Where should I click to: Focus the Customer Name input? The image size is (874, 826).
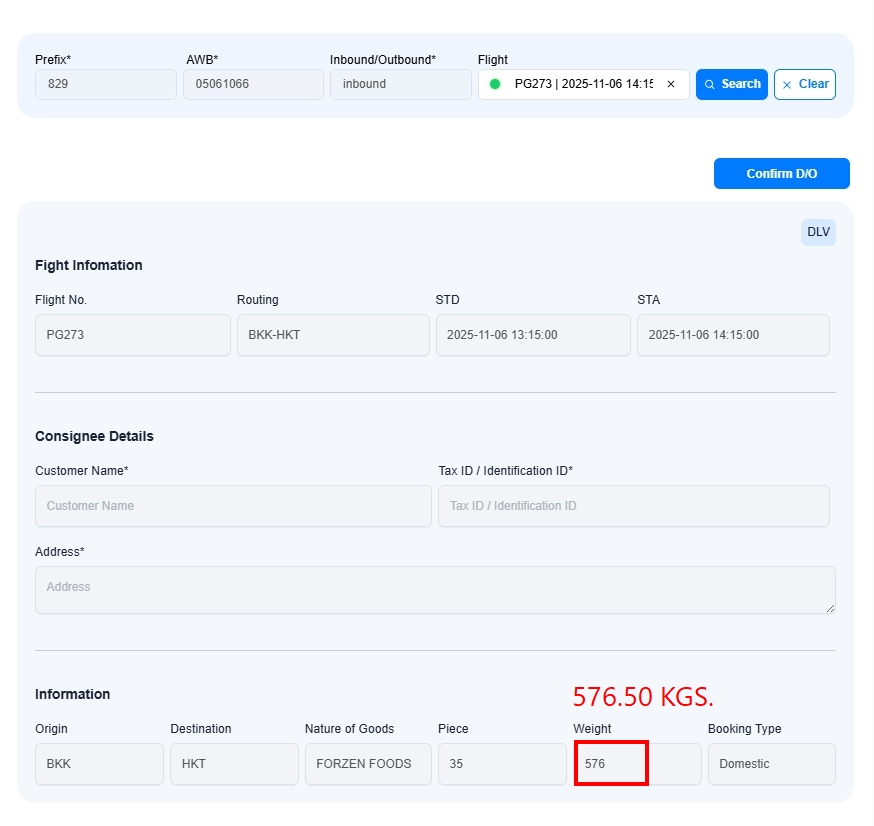pyautogui.click(x=233, y=506)
